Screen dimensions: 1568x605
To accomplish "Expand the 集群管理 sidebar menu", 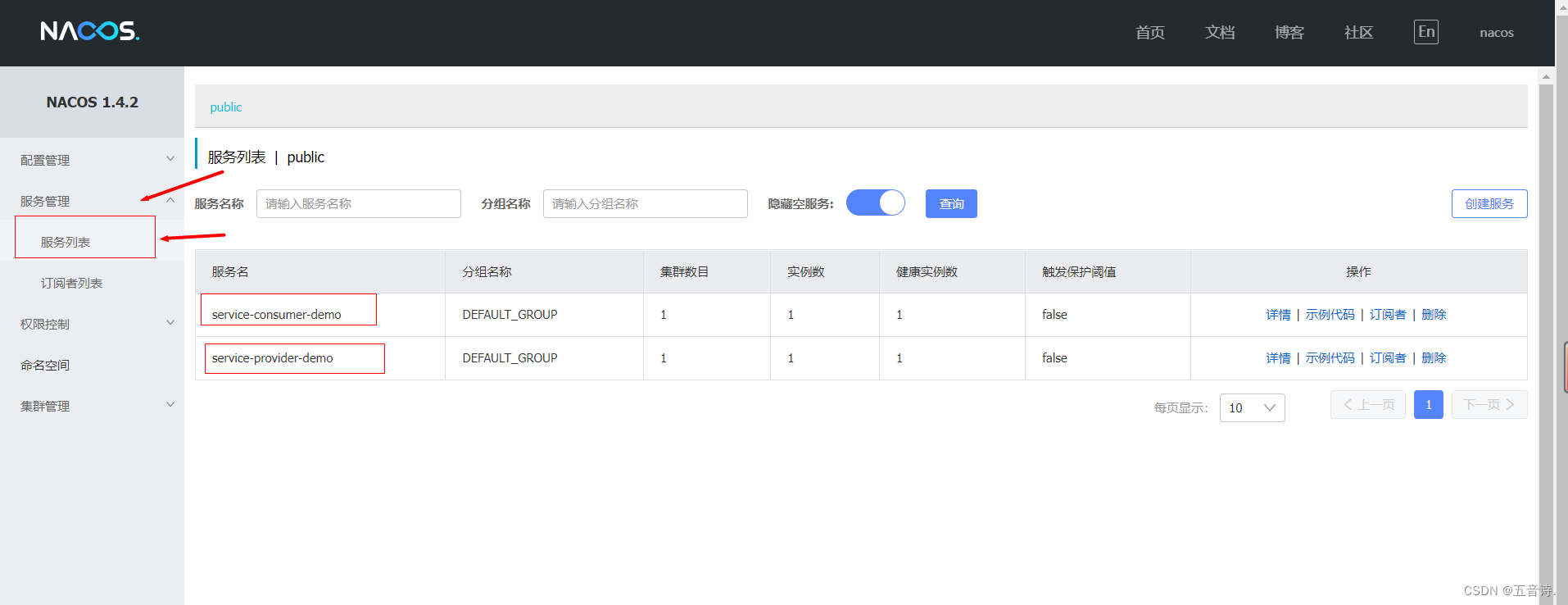I will 92,406.
